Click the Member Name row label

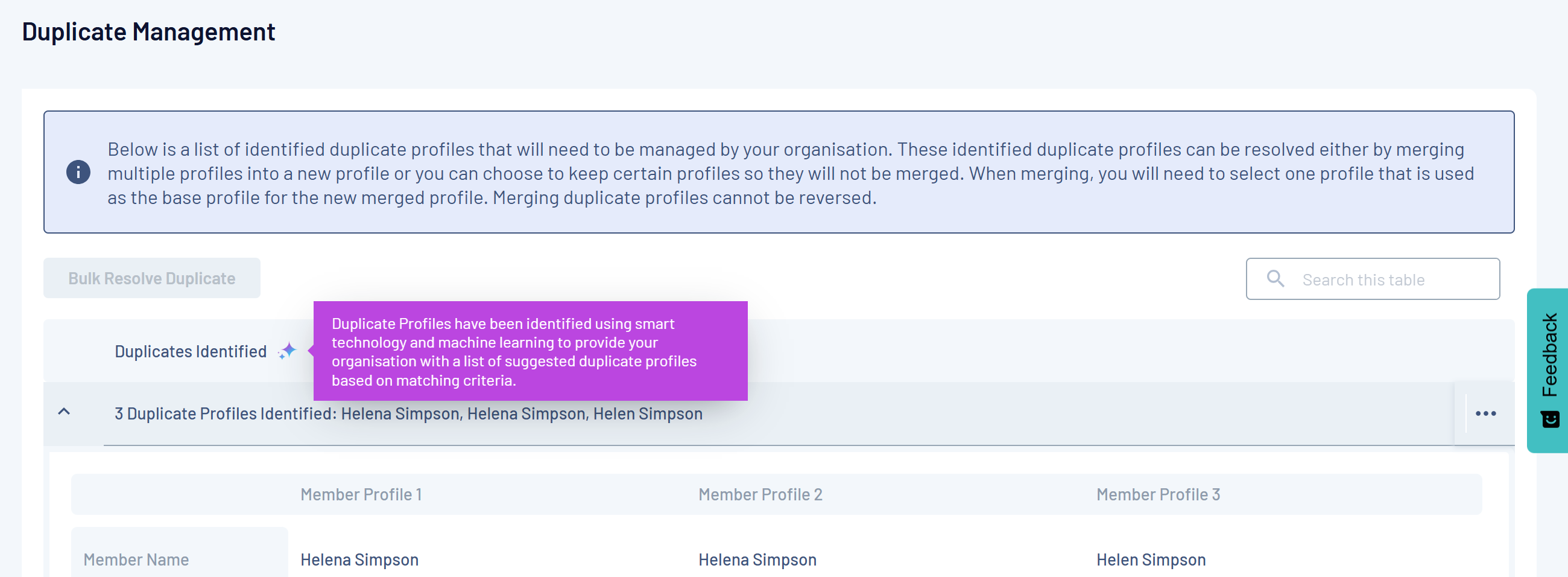pyautogui.click(x=136, y=559)
